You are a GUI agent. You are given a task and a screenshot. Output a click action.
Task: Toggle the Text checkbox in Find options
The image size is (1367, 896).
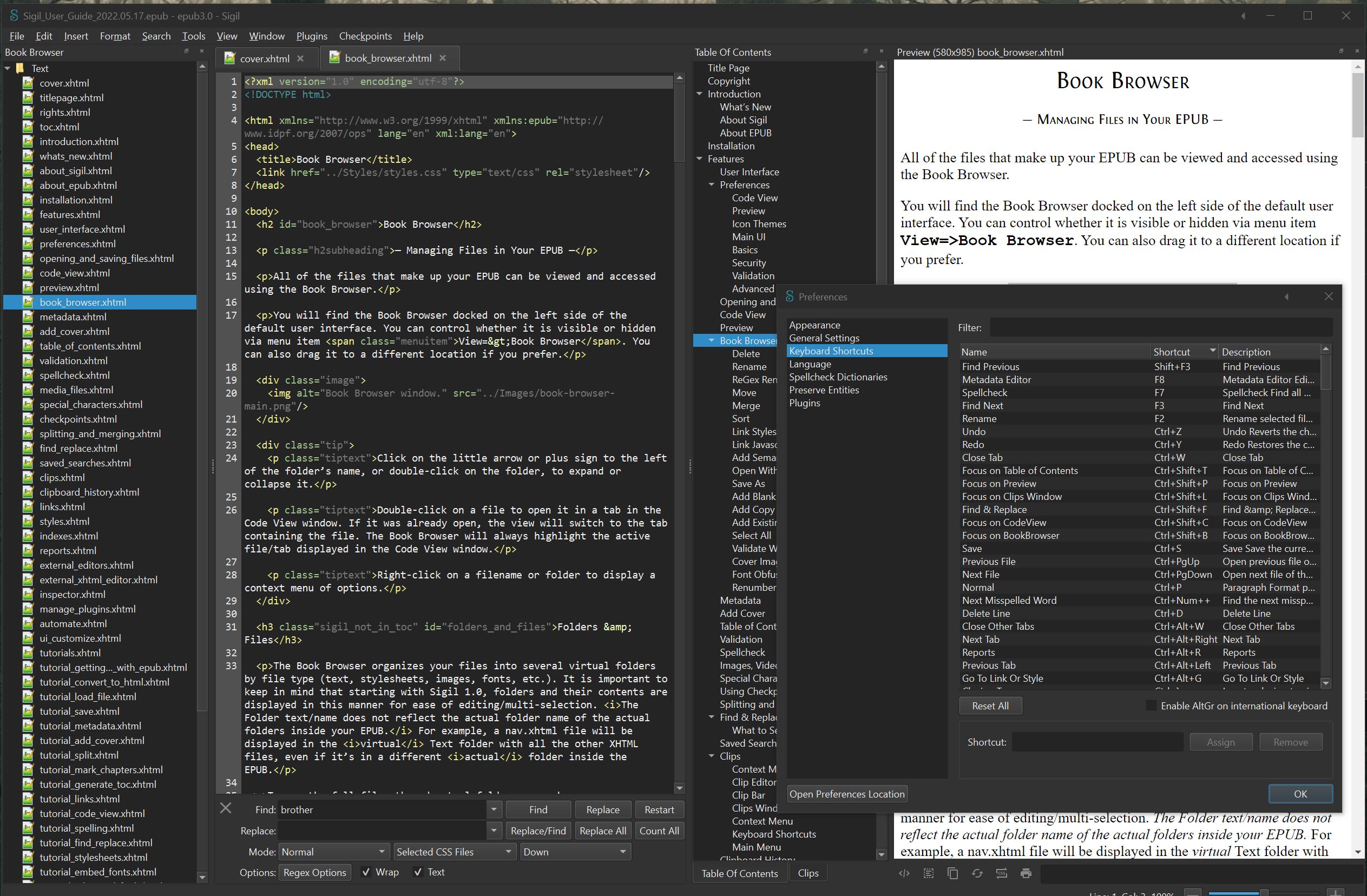418,872
